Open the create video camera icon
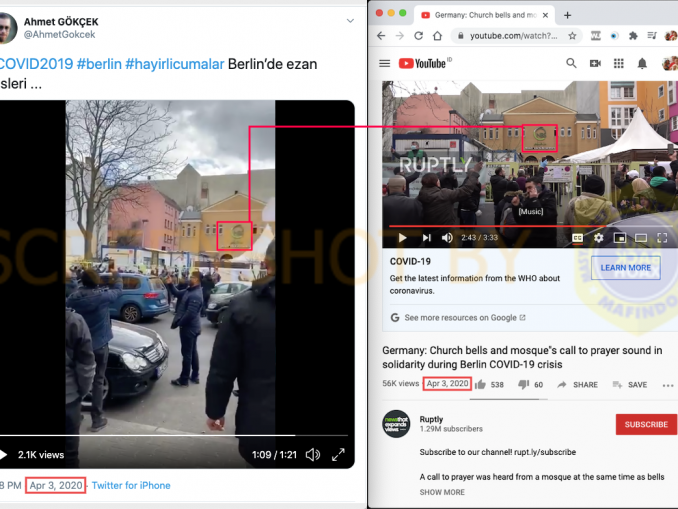 point(595,64)
